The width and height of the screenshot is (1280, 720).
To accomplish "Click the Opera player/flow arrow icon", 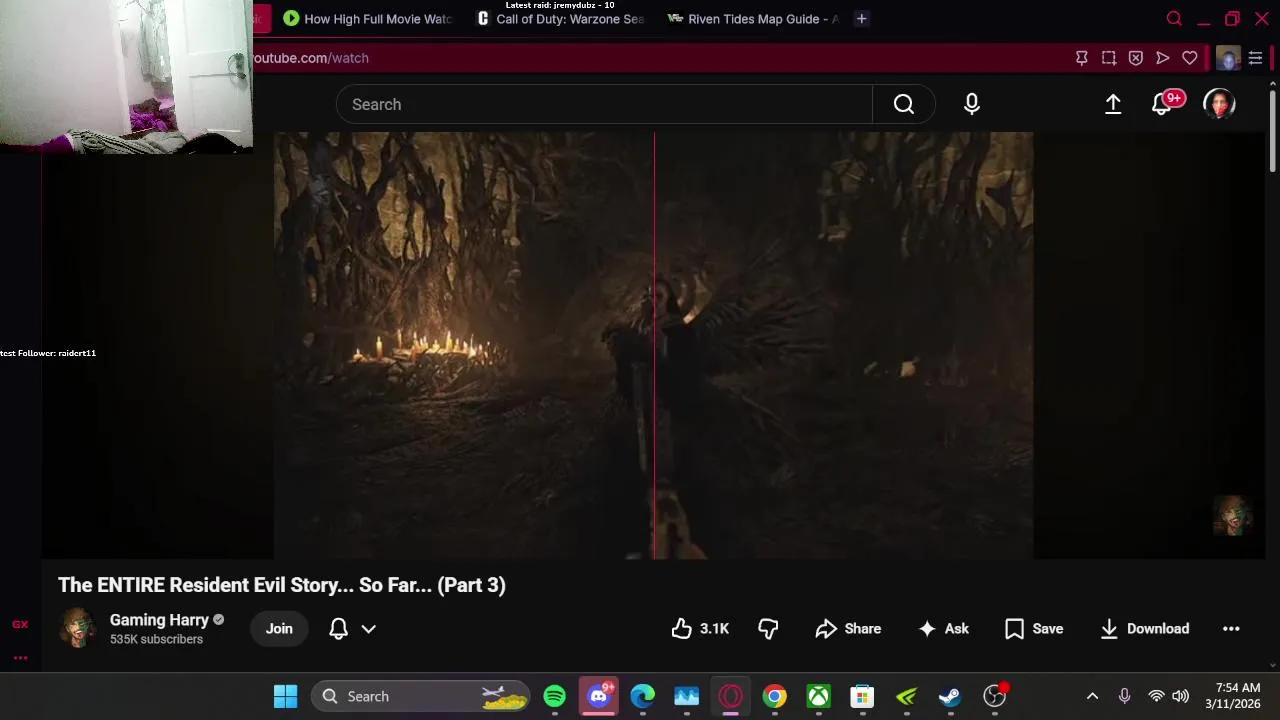I will 1162,58.
